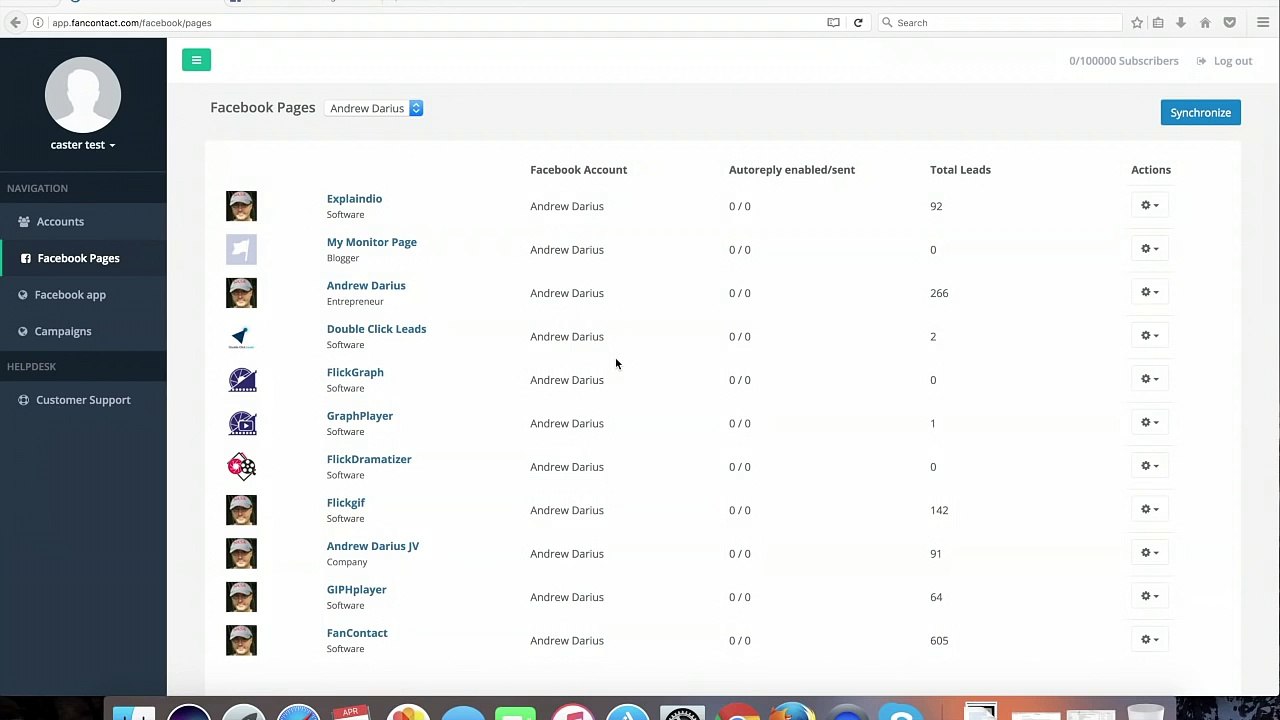
Task: Click the FlickGraph logo thumbnail
Action: tap(241, 380)
